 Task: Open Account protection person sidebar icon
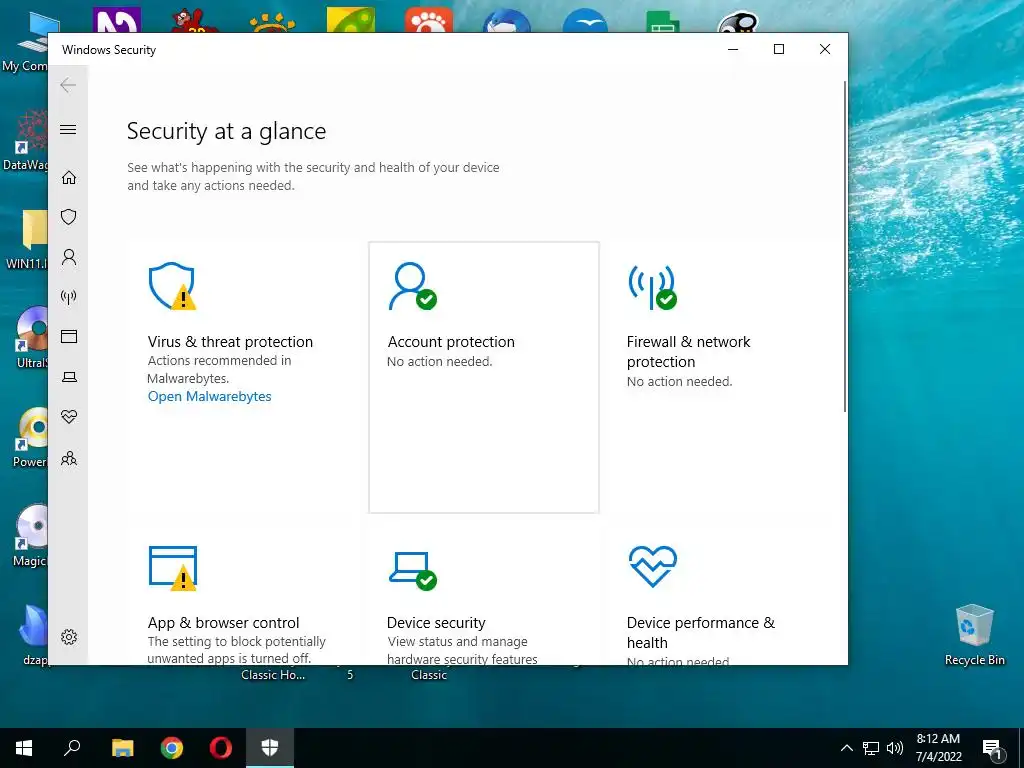(69, 257)
